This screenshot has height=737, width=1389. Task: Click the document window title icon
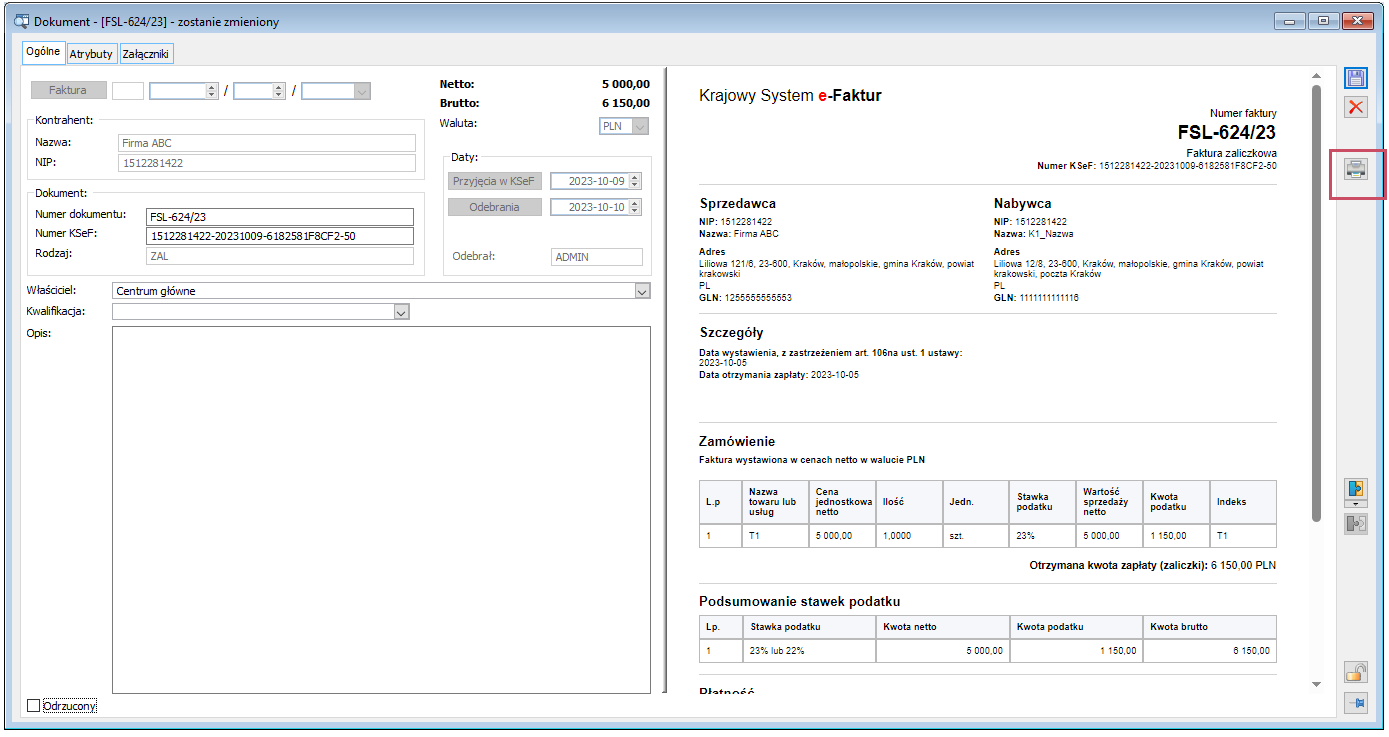[19, 21]
